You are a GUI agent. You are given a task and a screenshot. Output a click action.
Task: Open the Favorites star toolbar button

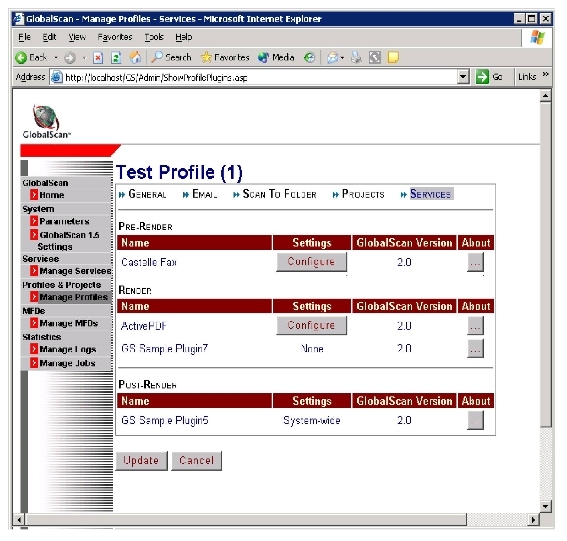coord(225,57)
